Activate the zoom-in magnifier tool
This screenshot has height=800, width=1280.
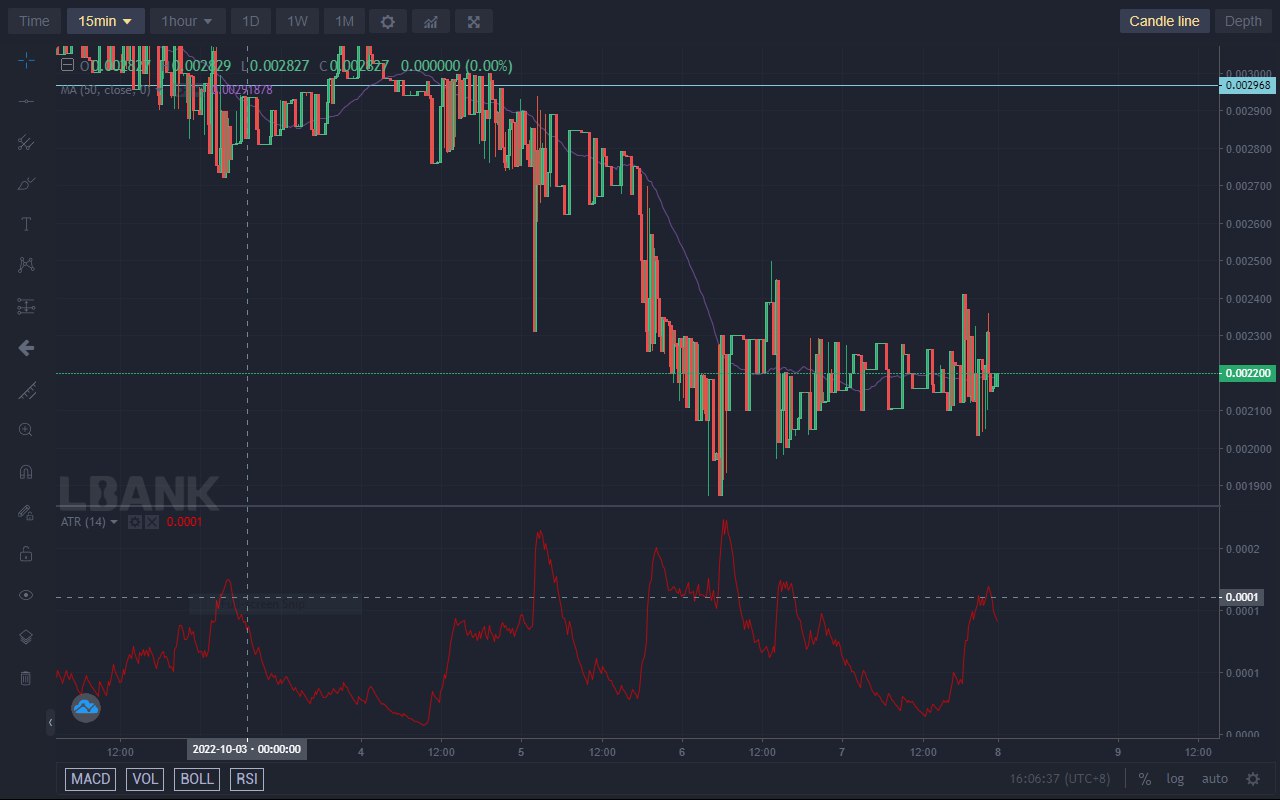click(26, 430)
